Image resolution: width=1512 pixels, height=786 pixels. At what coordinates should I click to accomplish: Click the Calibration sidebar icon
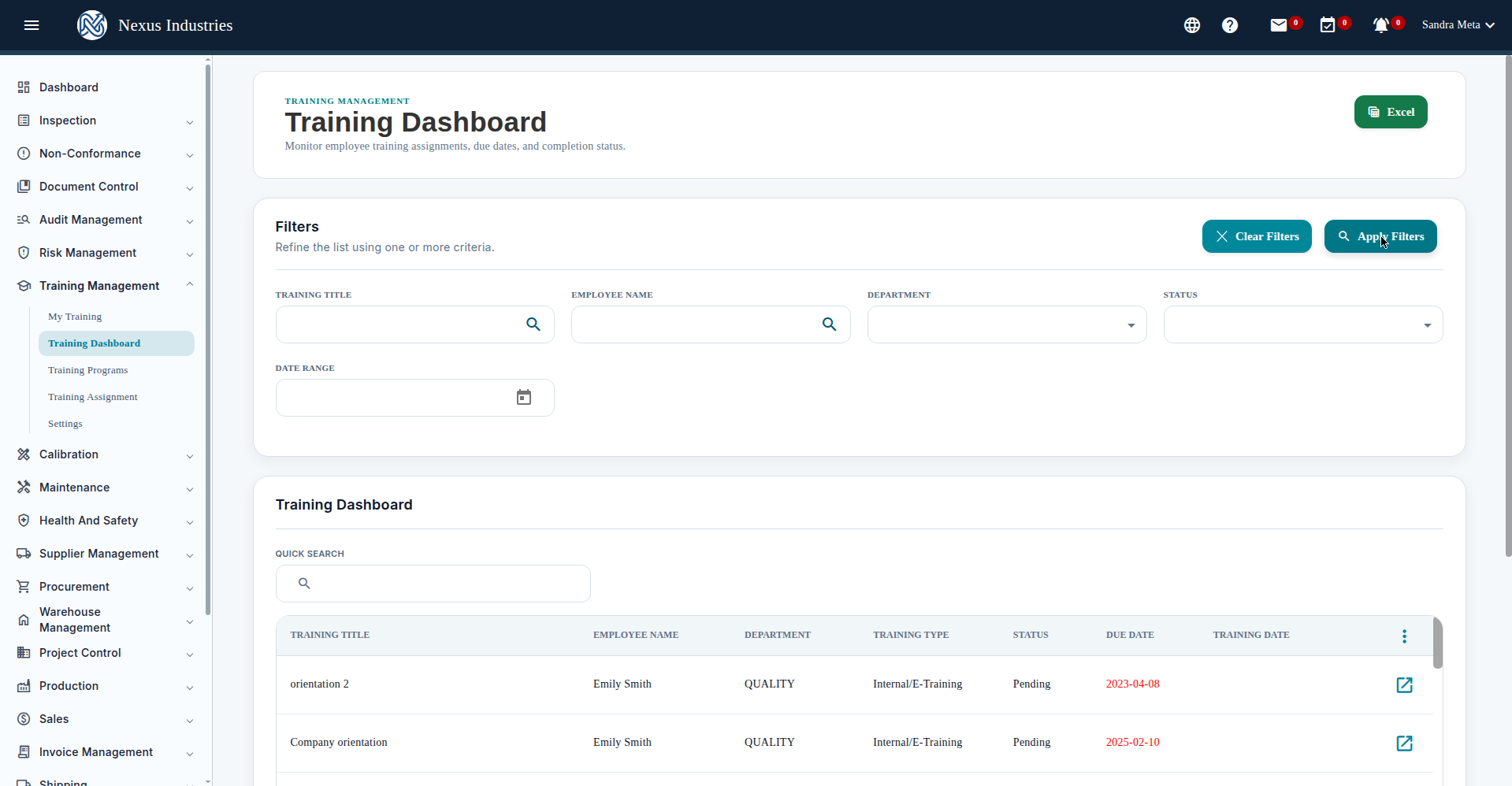coord(24,454)
